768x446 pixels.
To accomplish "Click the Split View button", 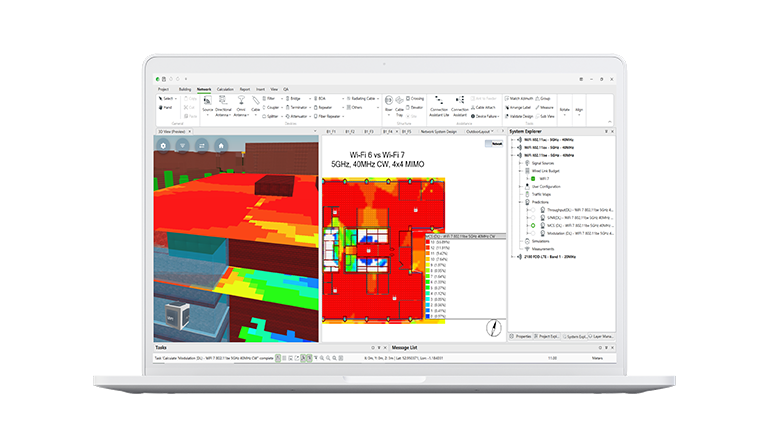I will click(545, 117).
